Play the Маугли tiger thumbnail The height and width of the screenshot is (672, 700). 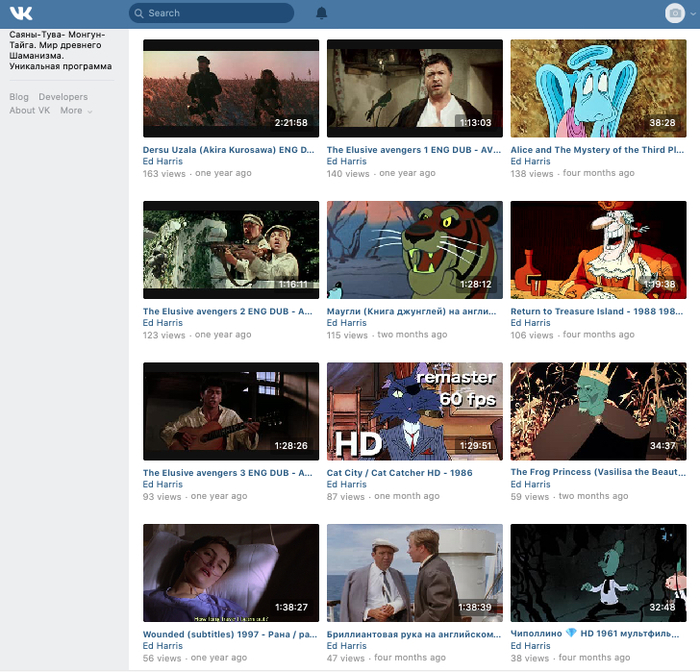(x=415, y=250)
